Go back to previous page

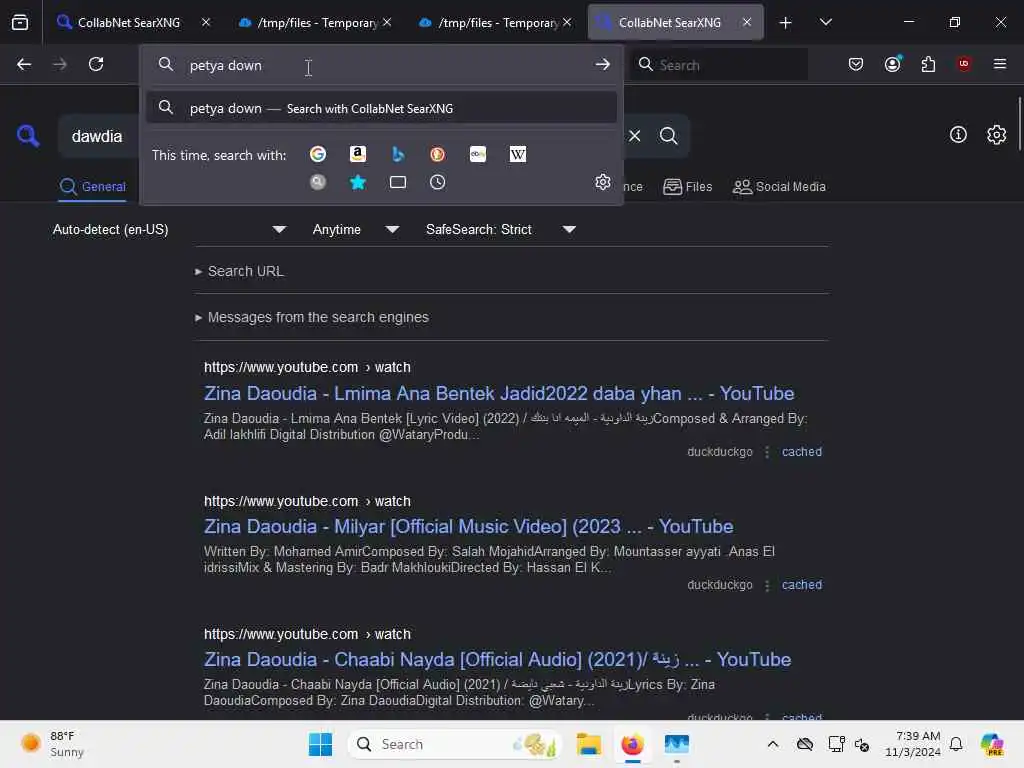pyautogui.click(x=24, y=64)
